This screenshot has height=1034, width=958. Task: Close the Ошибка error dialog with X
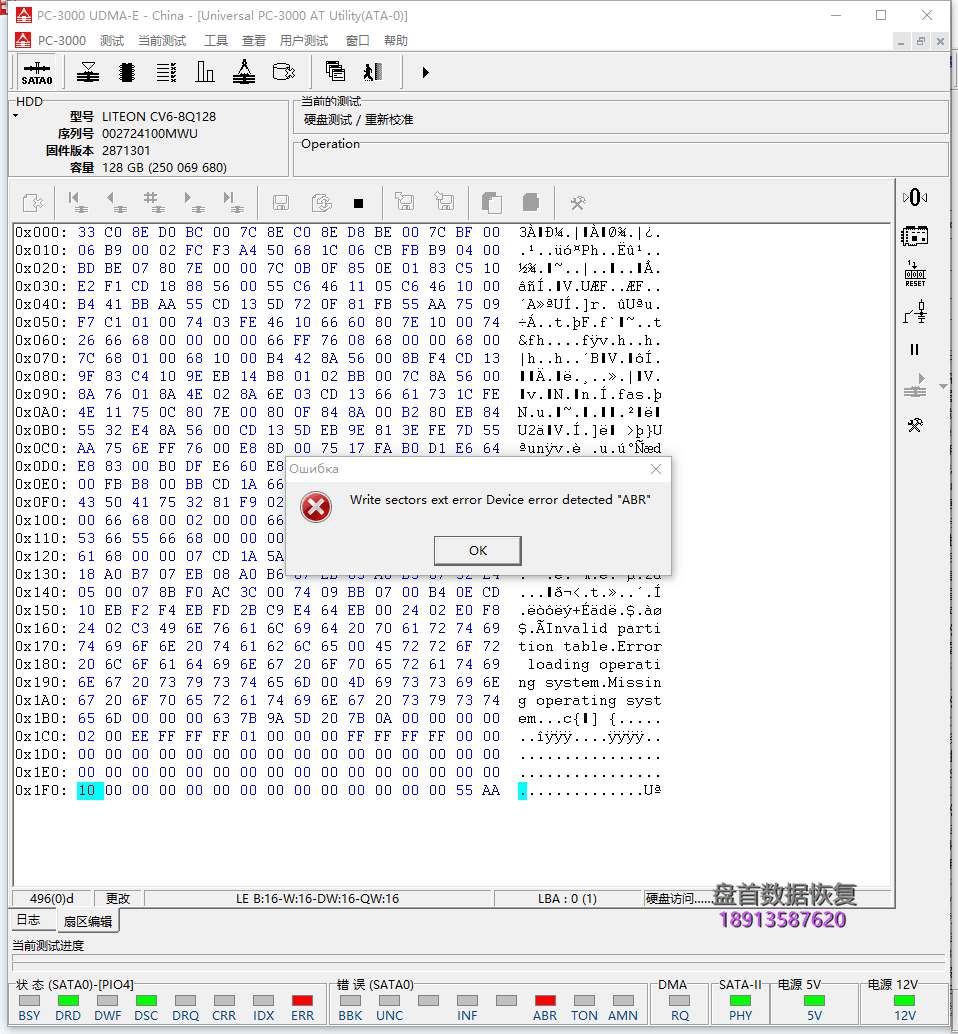pyautogui.click(x=655, y=469)
